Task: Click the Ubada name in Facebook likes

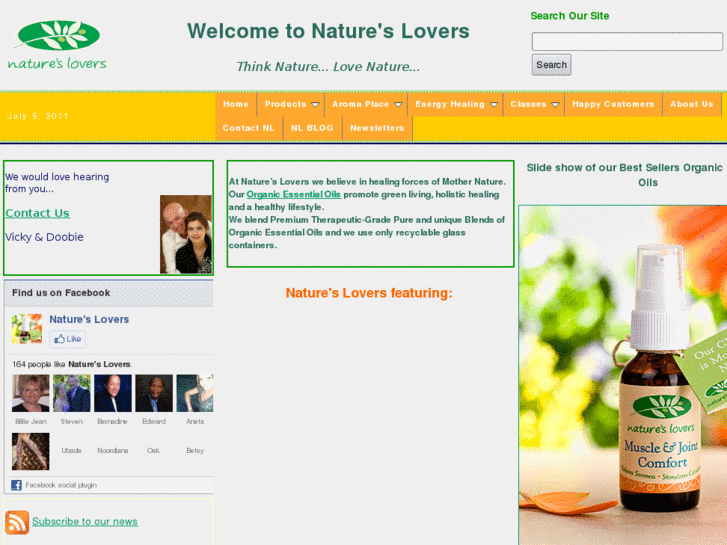Action: click(x=71, y=451)
